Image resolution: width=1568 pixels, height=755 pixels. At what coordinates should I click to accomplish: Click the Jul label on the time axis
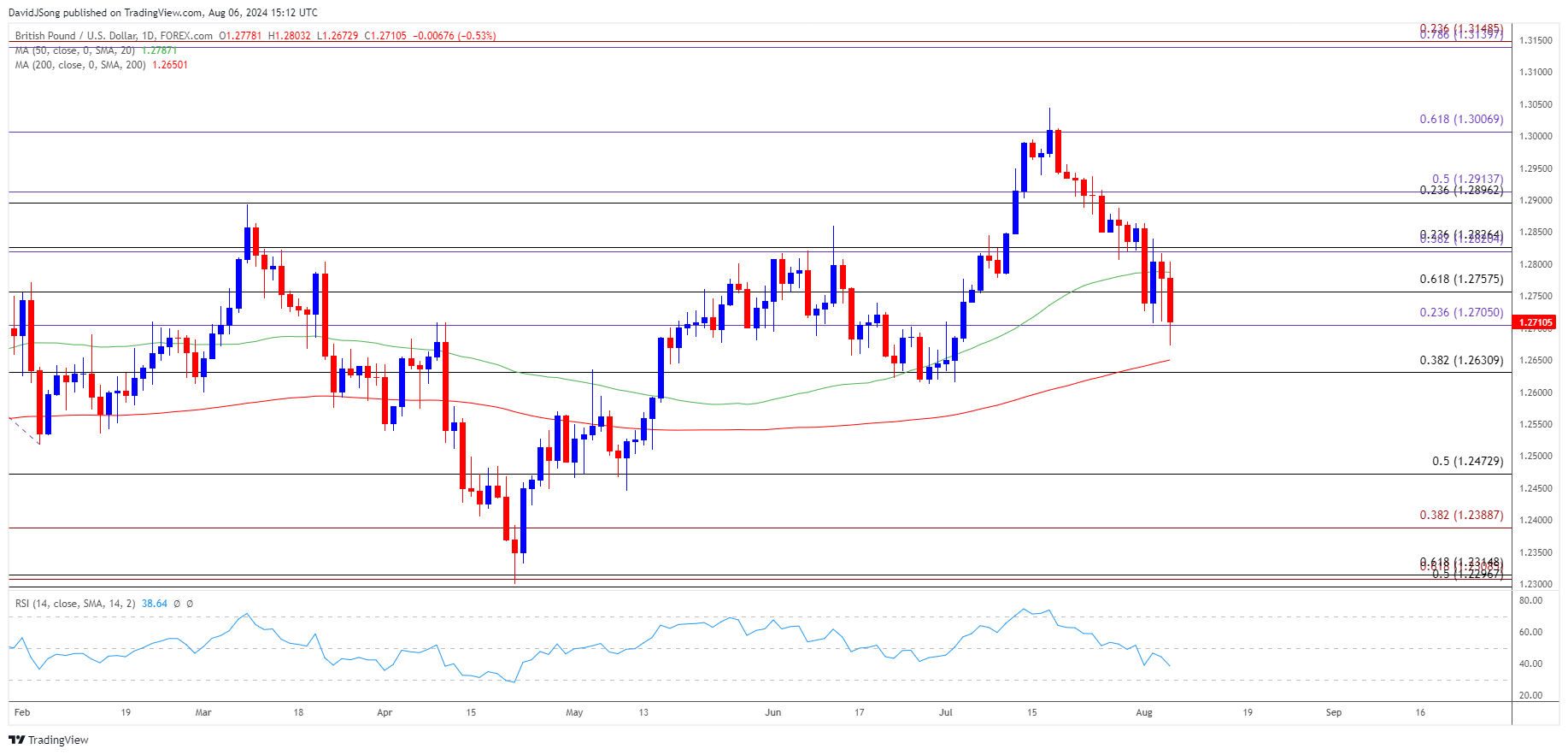[x=946, y=712]
